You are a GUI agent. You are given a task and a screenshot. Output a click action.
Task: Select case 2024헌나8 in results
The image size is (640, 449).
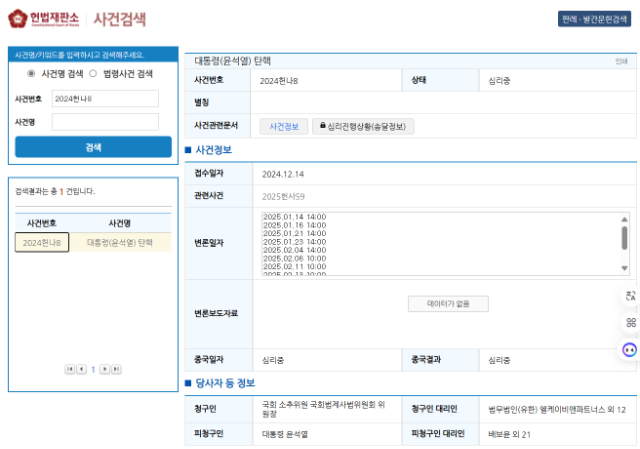42,242
